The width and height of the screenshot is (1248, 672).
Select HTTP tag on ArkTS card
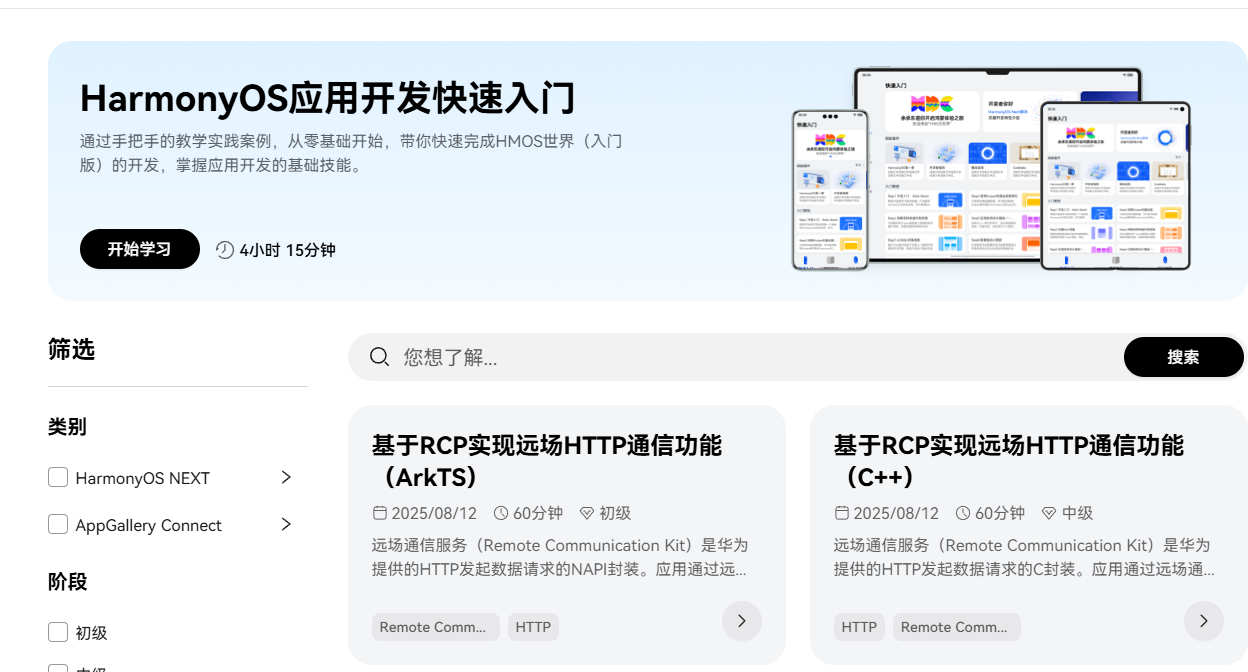coord(533,627)
